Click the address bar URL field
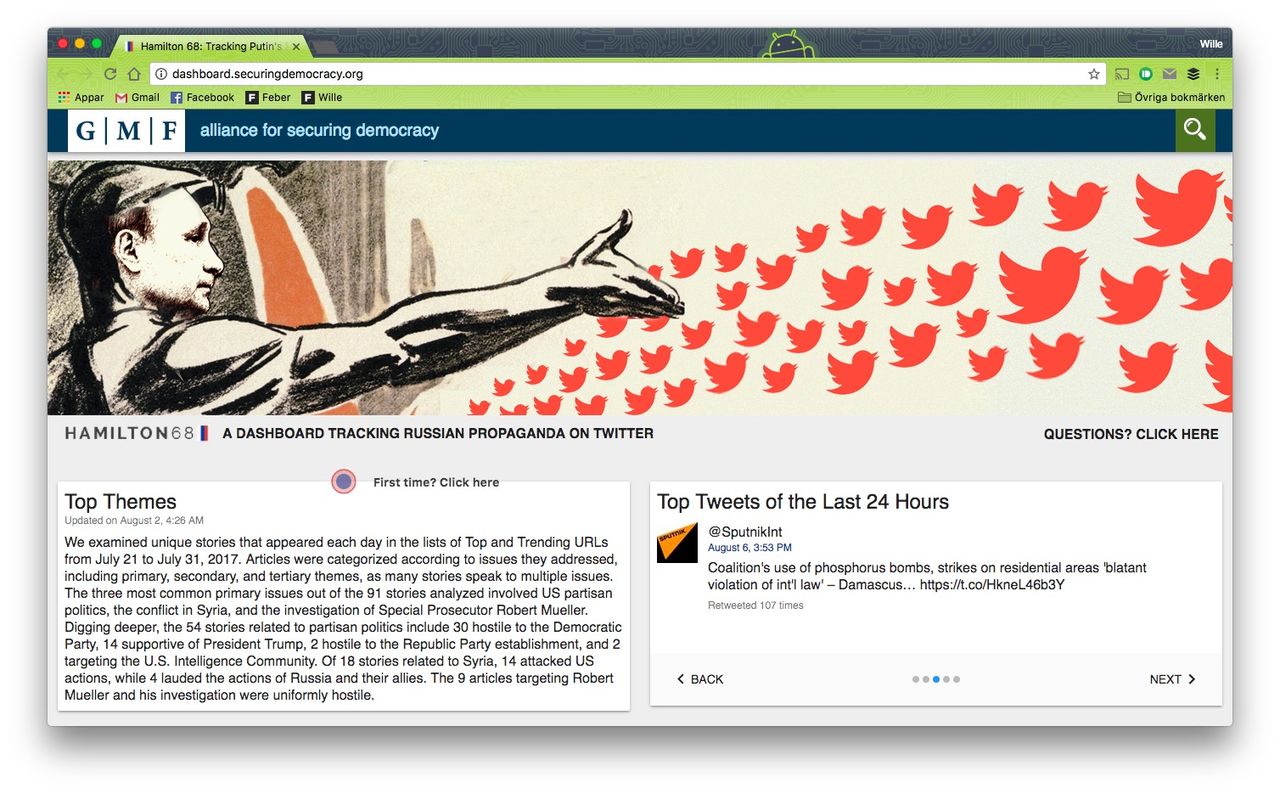This screenshot has height=794, width=1280. (x=620, y=74)
